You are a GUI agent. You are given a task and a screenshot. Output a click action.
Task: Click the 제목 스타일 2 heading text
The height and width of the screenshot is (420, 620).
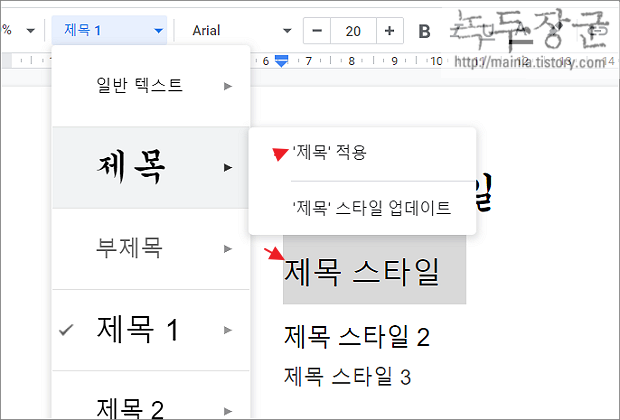click(357, 337)
